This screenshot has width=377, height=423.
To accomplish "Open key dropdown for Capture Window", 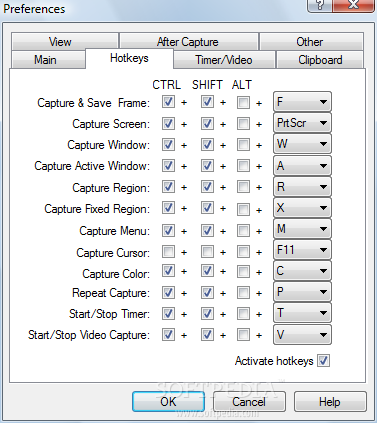I will [302, 144].
